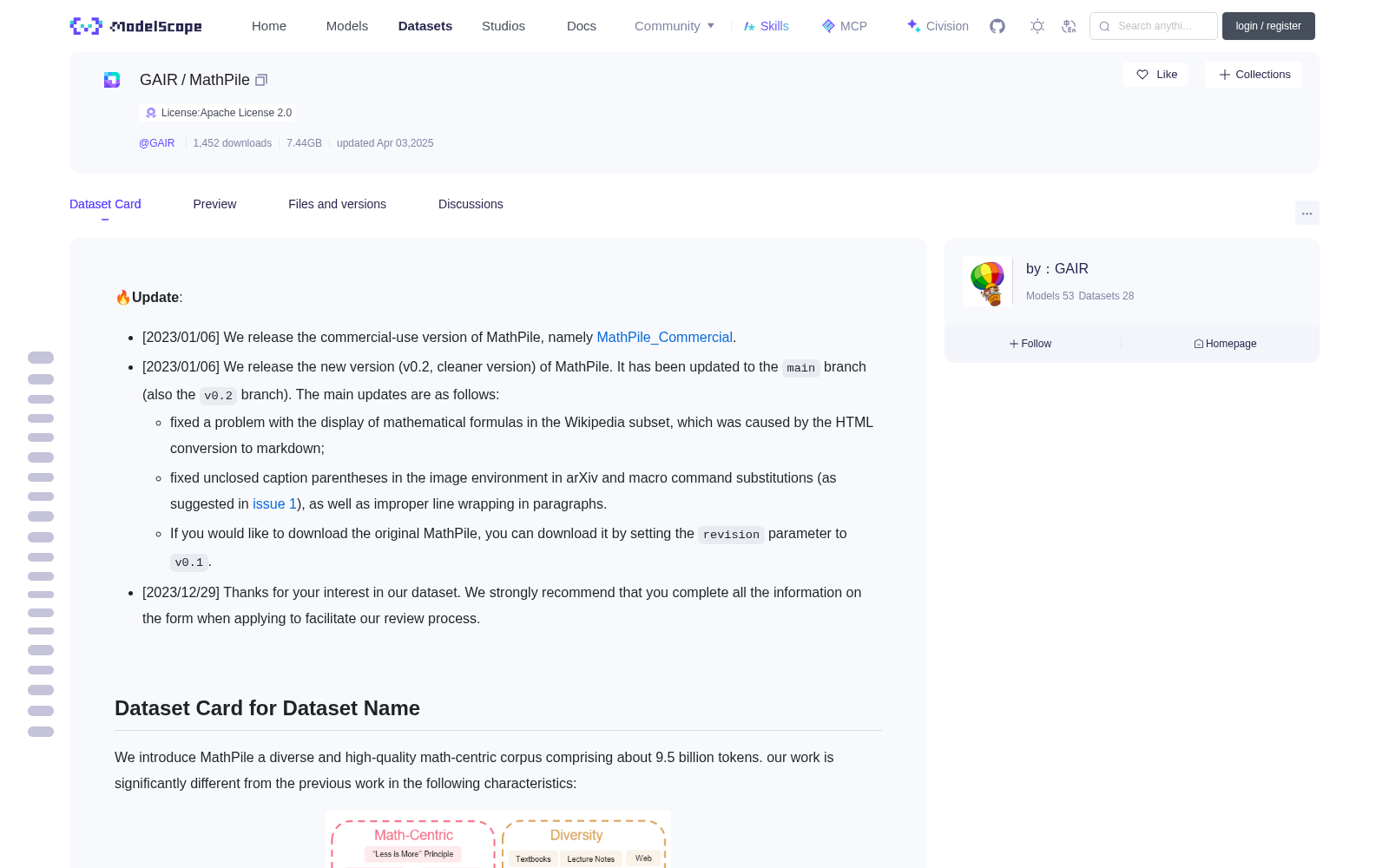Switch language with the translate icon

coord(1070,26)
